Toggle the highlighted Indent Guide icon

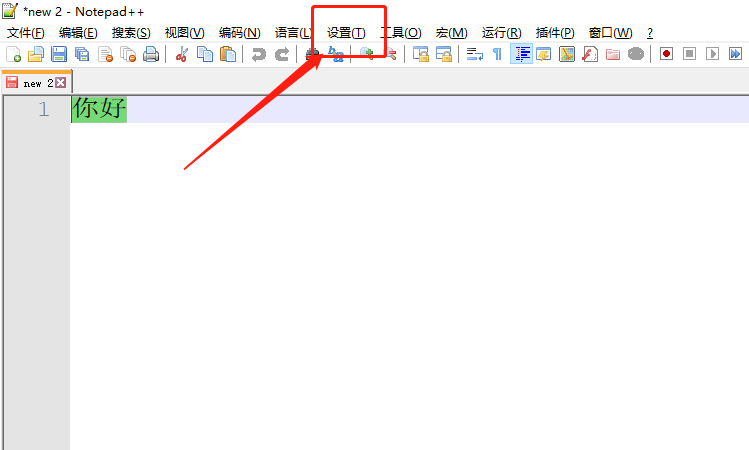click(521, 54)
